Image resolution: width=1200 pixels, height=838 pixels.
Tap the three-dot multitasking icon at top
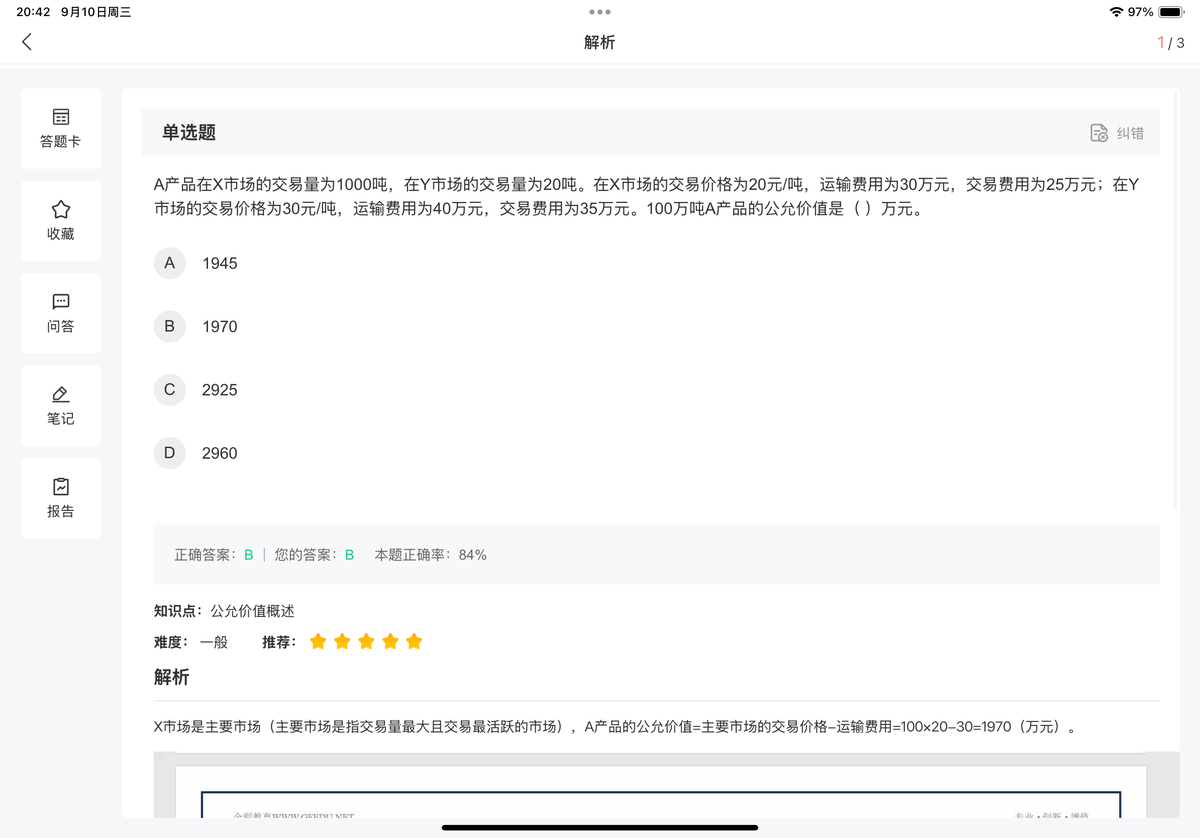600,12
